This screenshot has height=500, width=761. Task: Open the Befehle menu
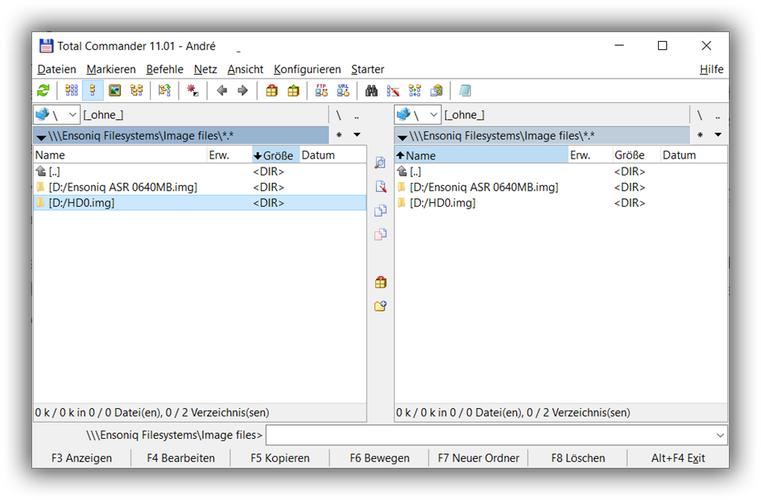pos(165,69)
